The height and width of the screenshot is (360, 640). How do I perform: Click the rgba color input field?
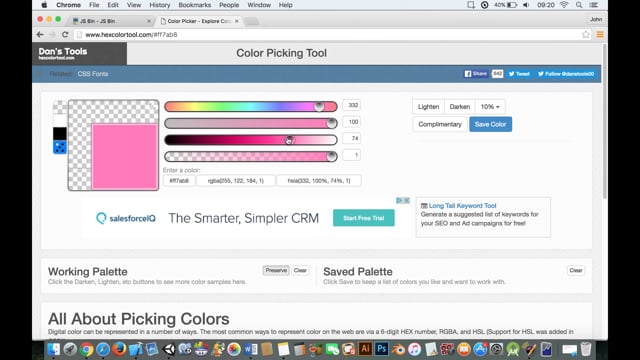tap(236, 180)
